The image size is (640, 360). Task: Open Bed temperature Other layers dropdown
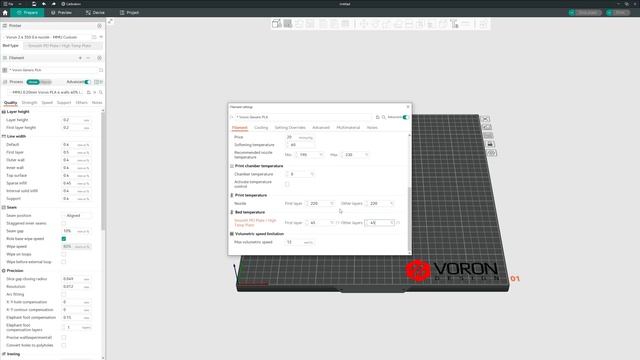[x=380, y=223]
